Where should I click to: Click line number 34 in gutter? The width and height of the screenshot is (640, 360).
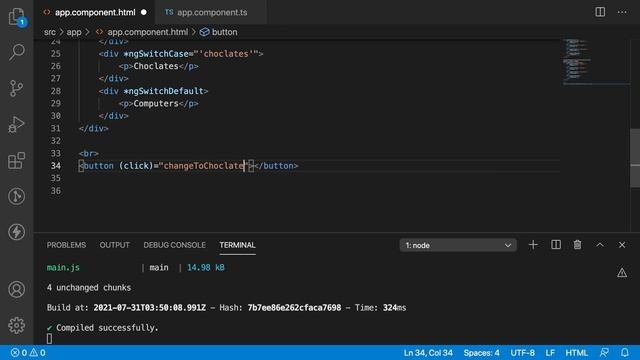(56, 166)
